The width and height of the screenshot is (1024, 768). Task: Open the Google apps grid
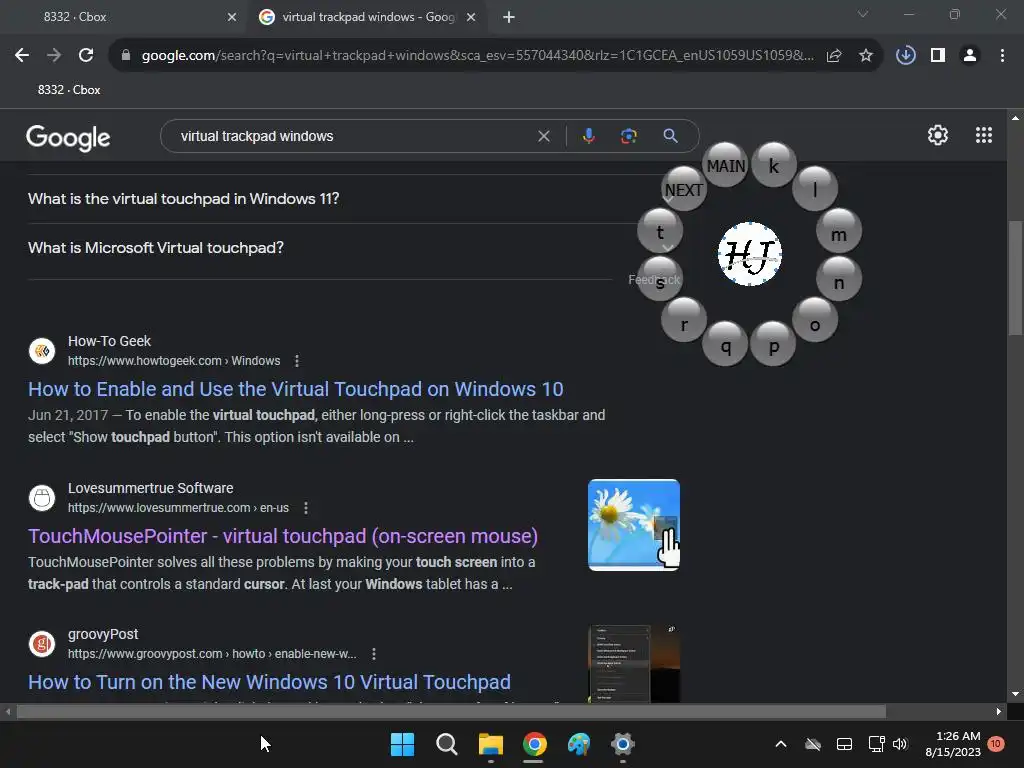point(984,135)
